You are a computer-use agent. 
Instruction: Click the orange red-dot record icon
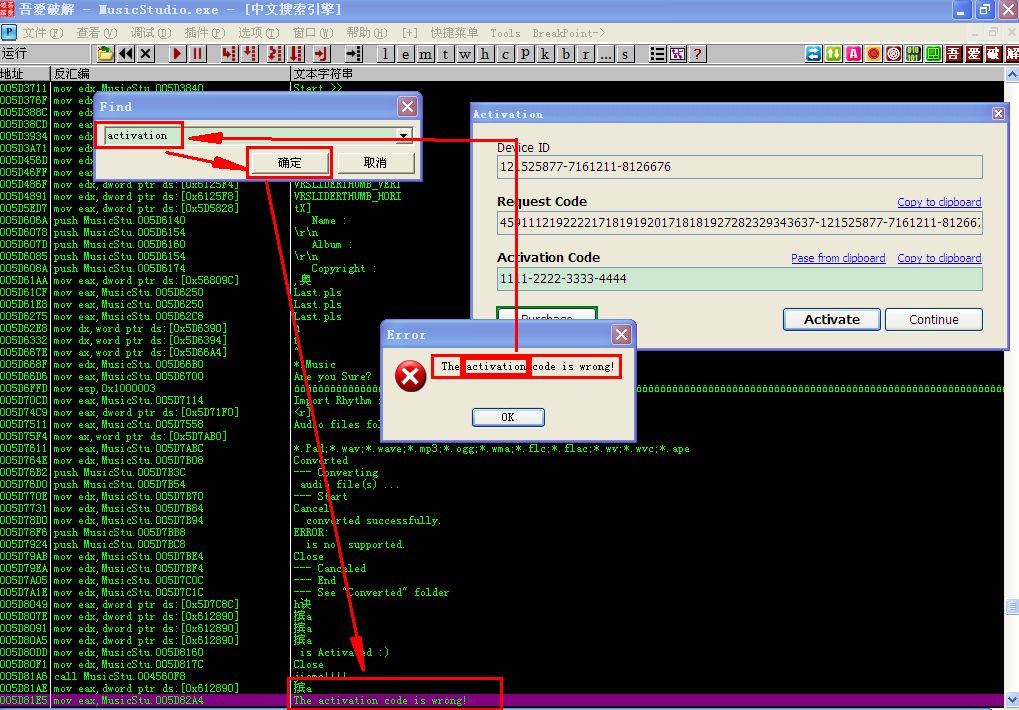[x=873, y=54]
